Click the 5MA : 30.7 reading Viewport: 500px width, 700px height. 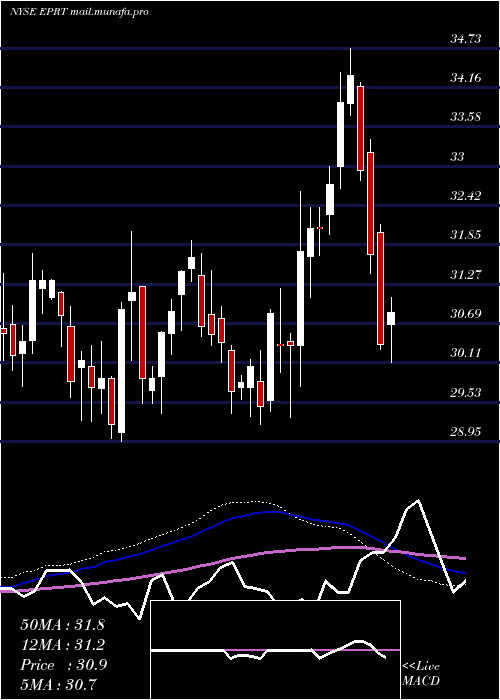click(58, 684)
